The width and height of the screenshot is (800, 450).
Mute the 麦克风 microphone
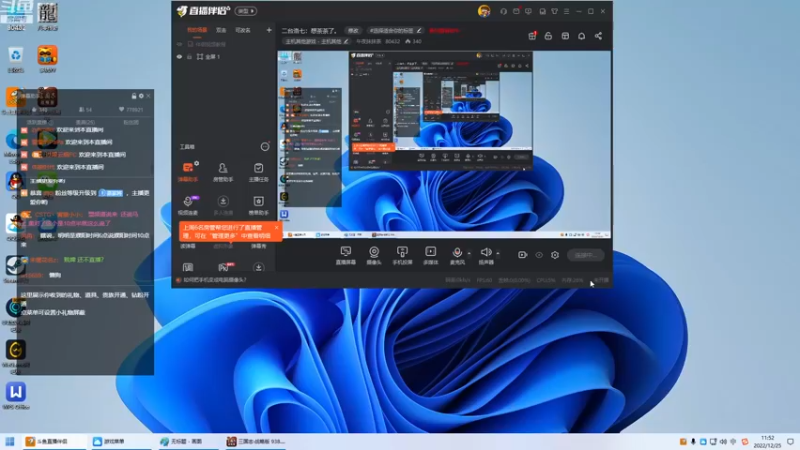point(457,255)
